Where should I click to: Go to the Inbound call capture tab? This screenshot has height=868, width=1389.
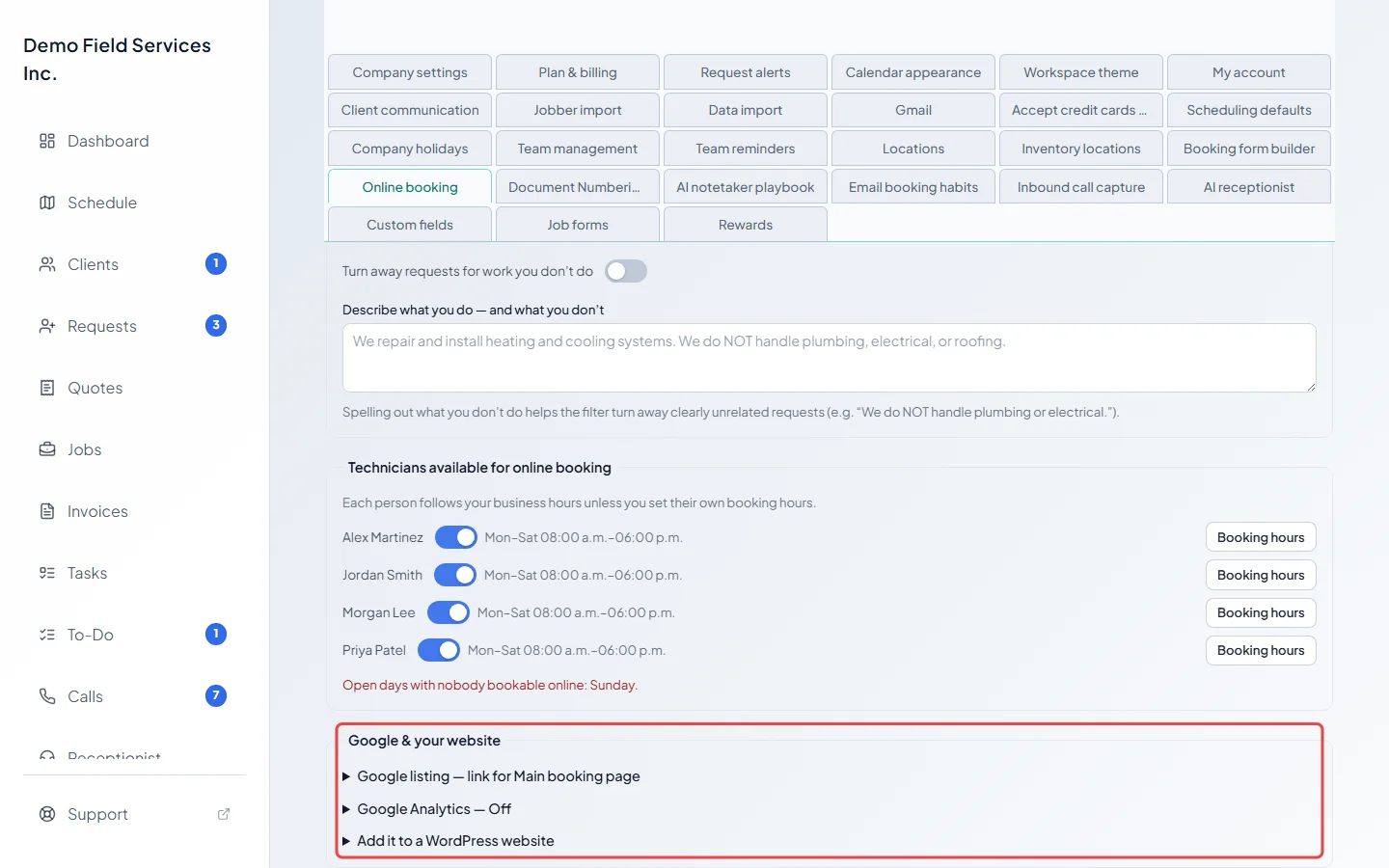point(1081,187)
